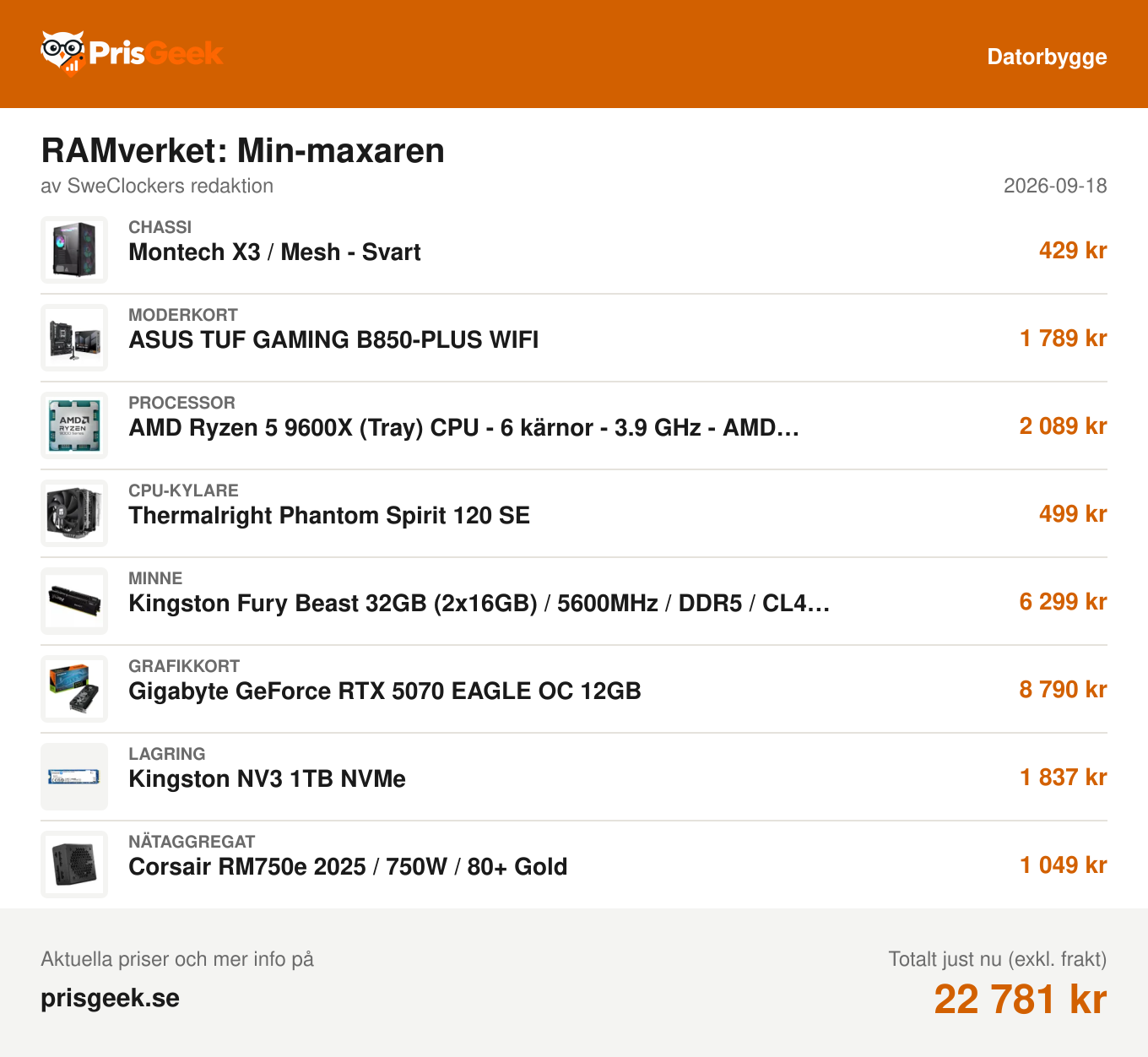Screen dimensions: 1148x1057
Task: Click the Datorbygge header label
Action: click(1047, 57)
